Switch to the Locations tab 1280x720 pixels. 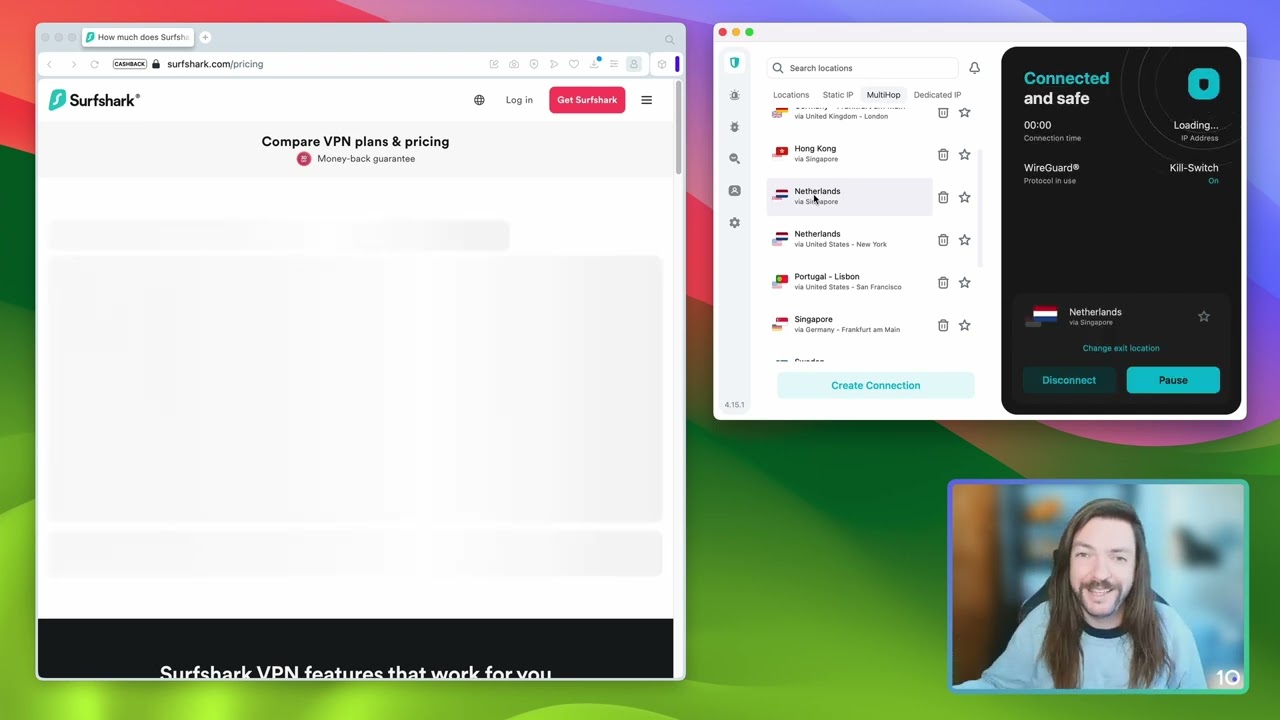pyautogui.click(x=790, y=95)
